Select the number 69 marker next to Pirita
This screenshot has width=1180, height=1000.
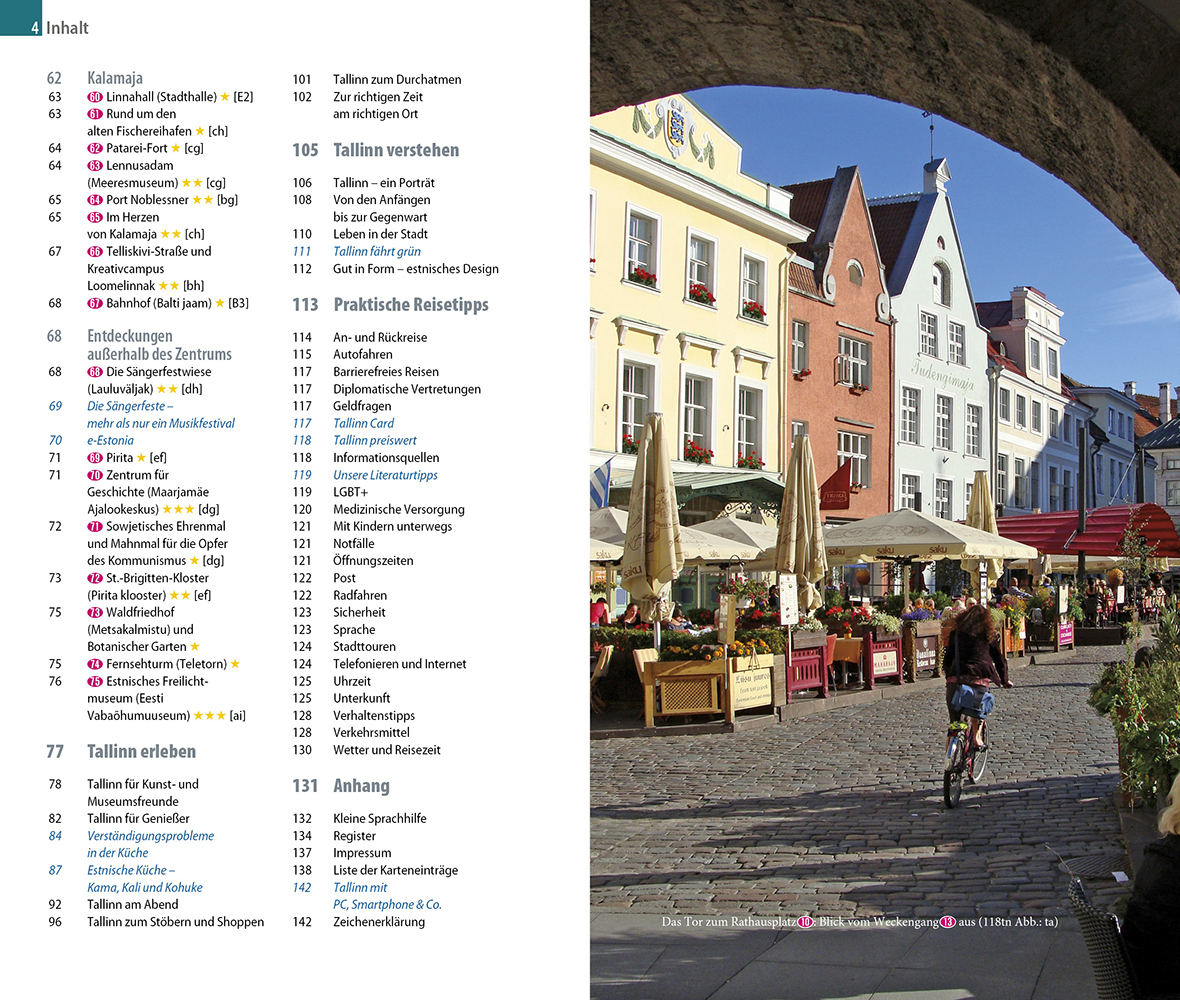(x=95, y=458)
